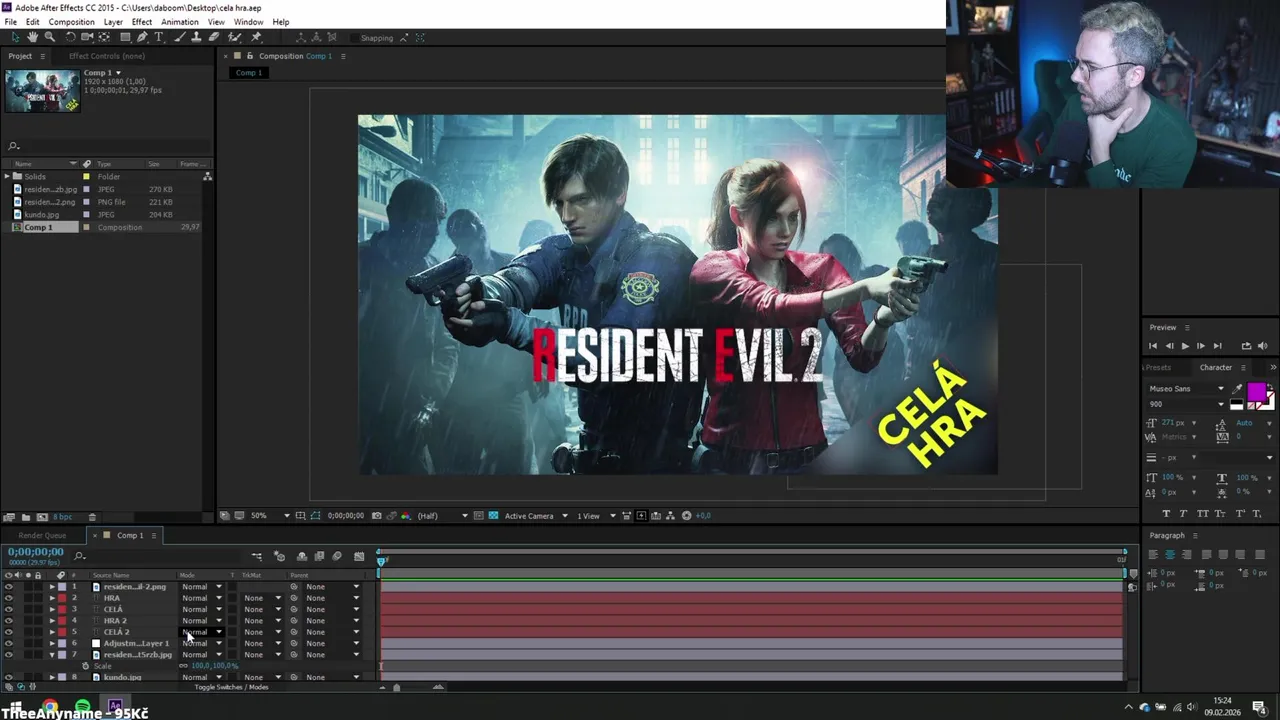The width and height of the screenshot is (1280, 720).
Task: Set black and white default colors swatch
Action: [1236, 405]
